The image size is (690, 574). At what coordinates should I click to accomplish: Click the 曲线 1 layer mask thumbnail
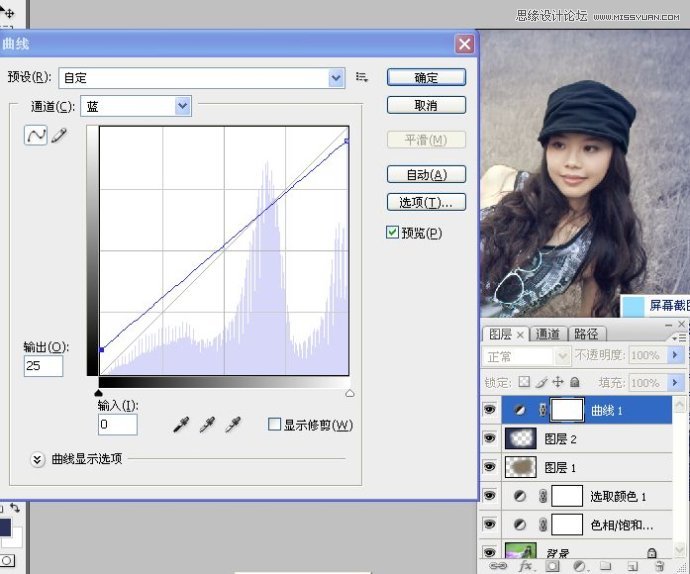tap(567, 410)
